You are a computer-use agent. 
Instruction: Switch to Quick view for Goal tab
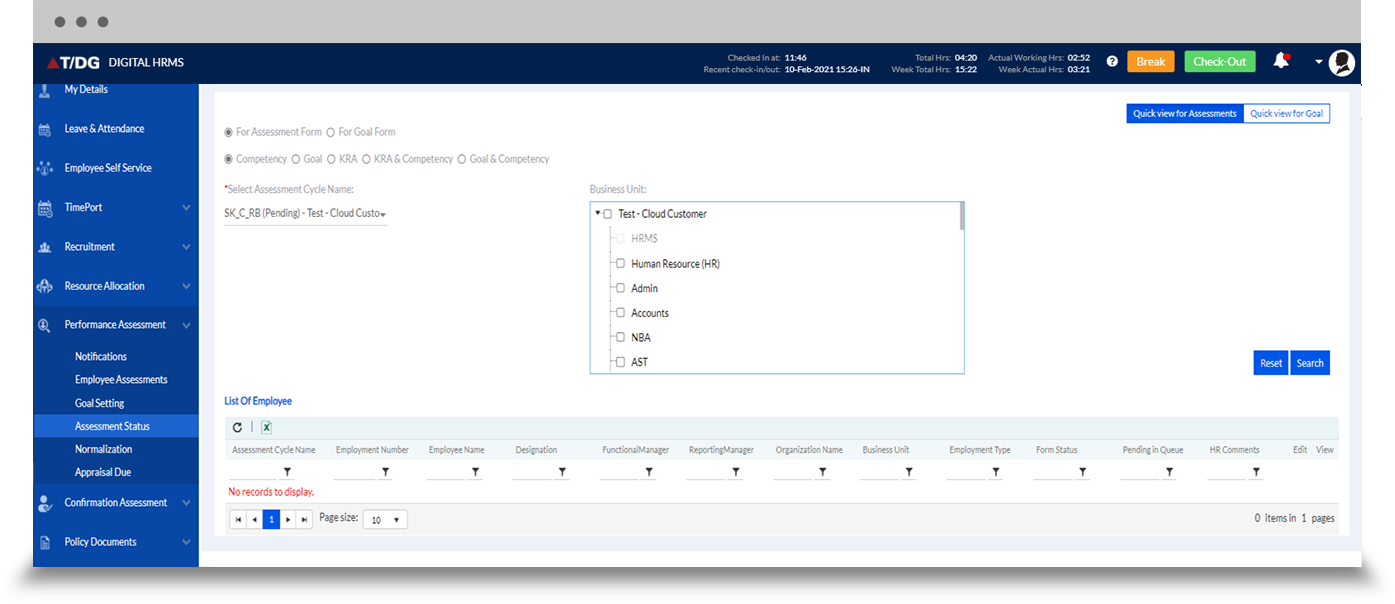(x=1286, y=114)
